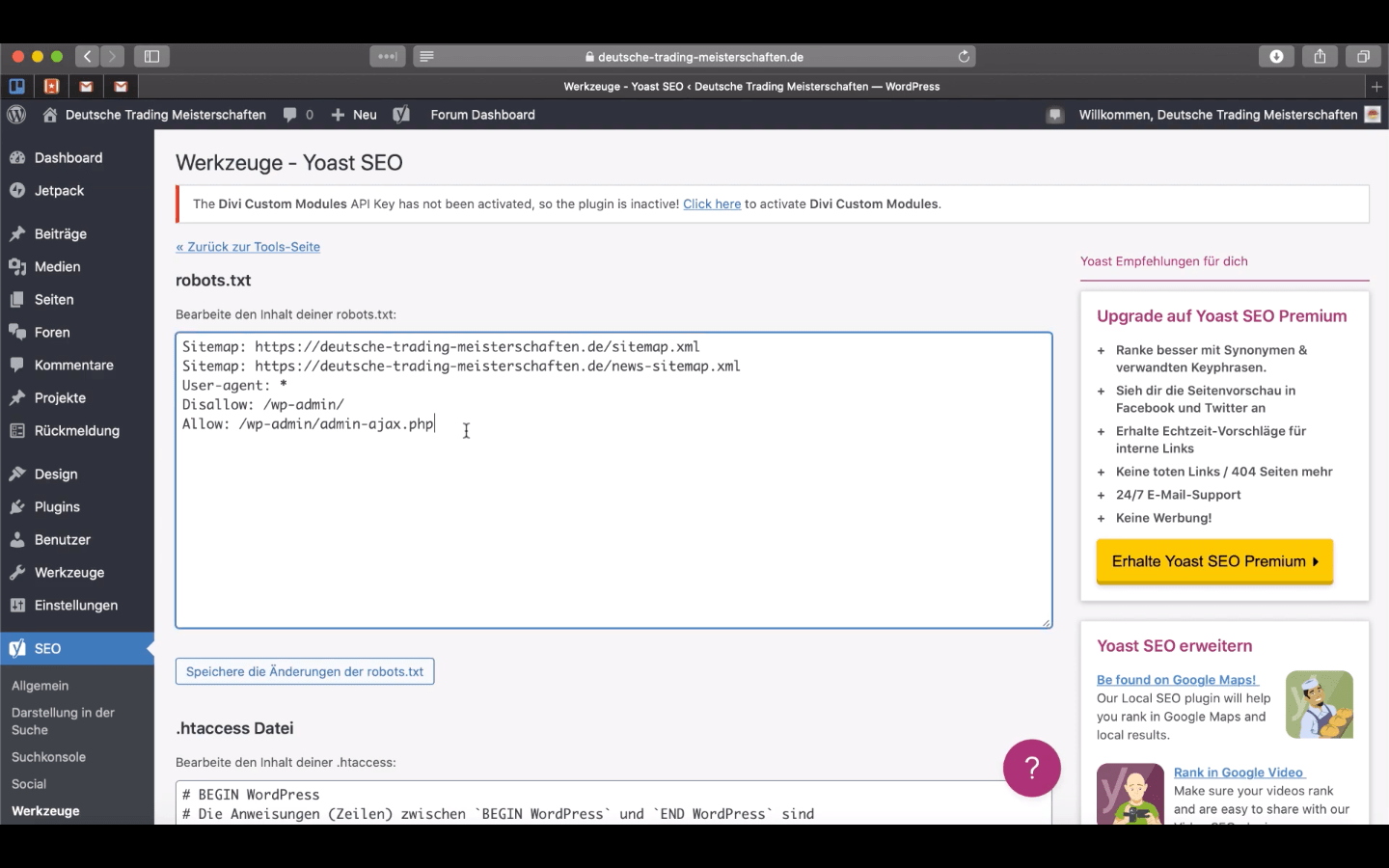
Task: Click the second pinned orange tab icon
Action: pyautogui.click(x=52, y=86)
